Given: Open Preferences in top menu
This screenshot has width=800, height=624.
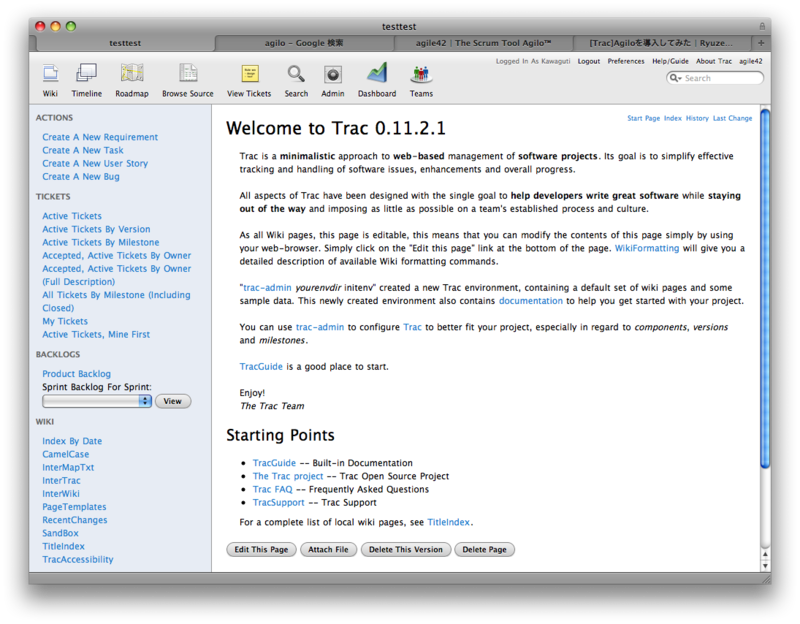Looking at the screenshot, I should [x=626, y=61].
